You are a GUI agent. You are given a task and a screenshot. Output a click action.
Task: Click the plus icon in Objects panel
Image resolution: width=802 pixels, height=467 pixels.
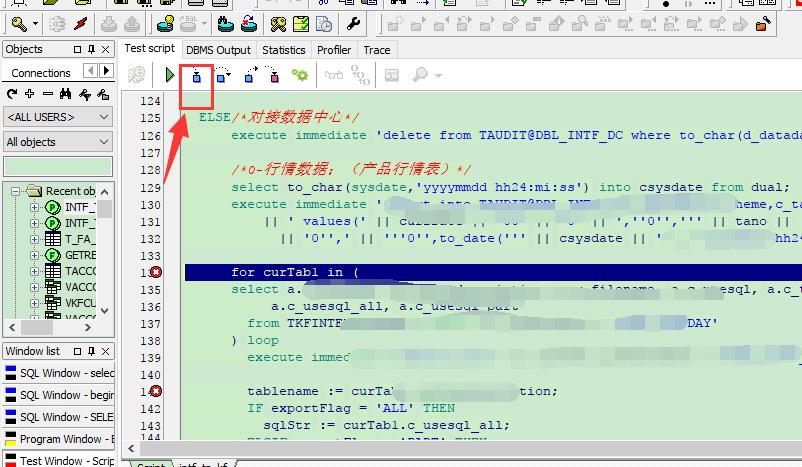pos(30,94)
